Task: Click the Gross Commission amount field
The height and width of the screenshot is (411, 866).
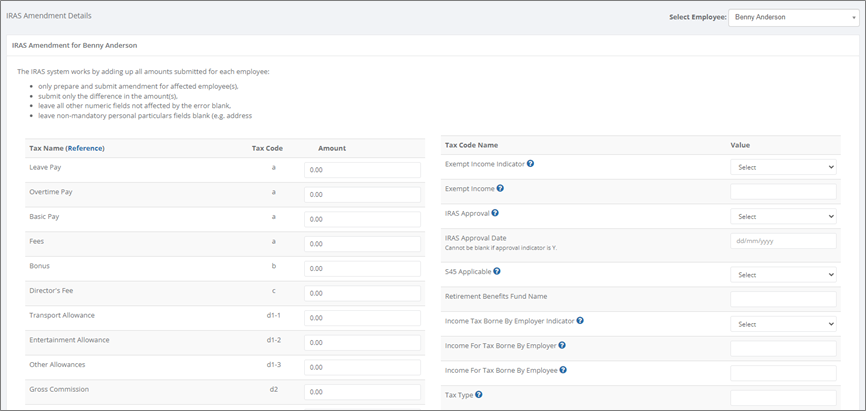Action: tap(362, 392)
